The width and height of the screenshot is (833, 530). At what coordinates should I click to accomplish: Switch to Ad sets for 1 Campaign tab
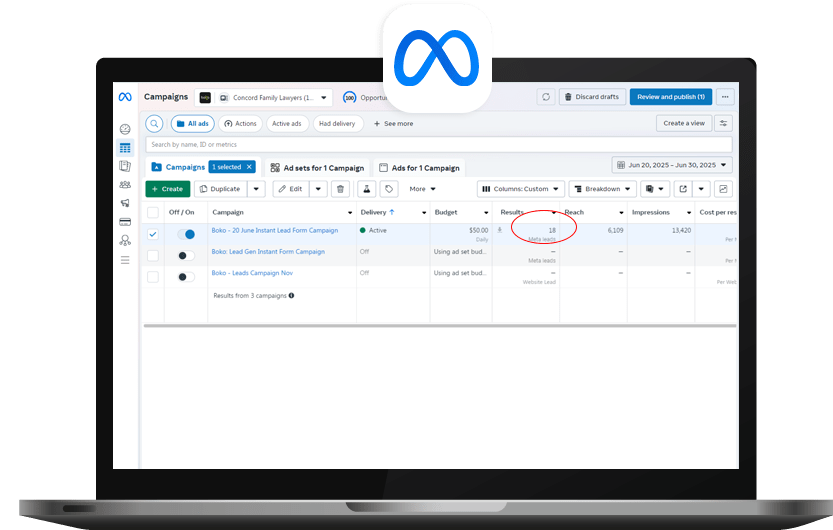pyautogui.click(x=315, y=168)
